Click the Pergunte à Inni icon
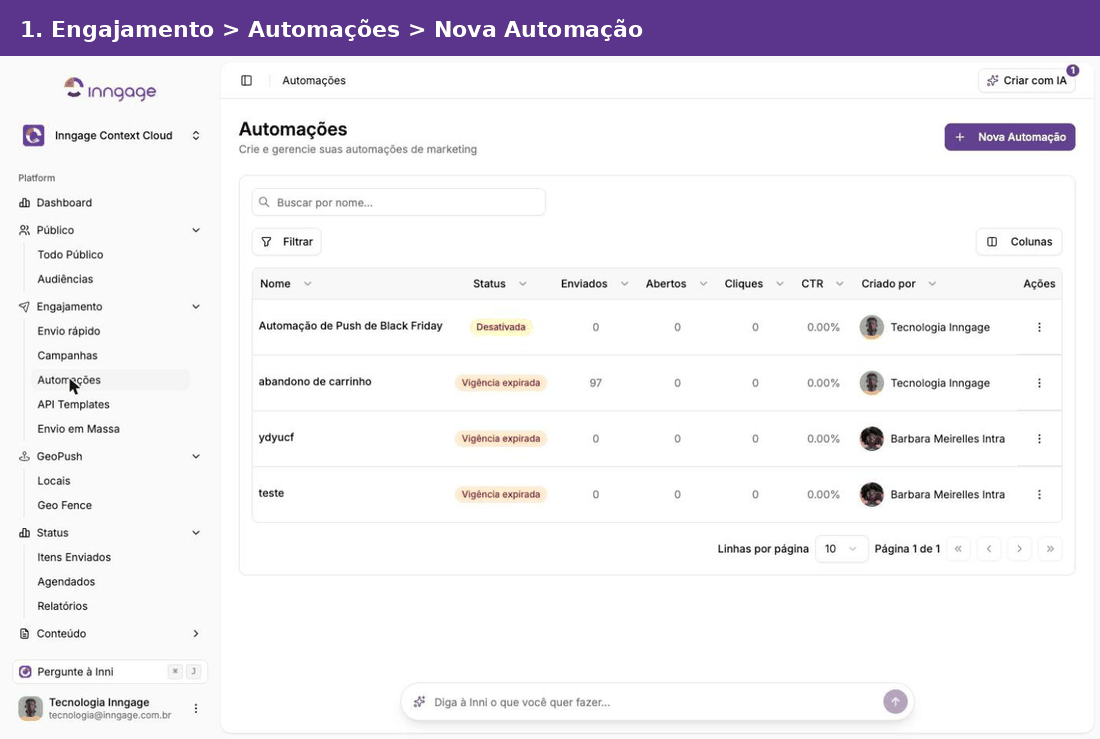Screen dimensions: 1100x739 coord(25,672)
